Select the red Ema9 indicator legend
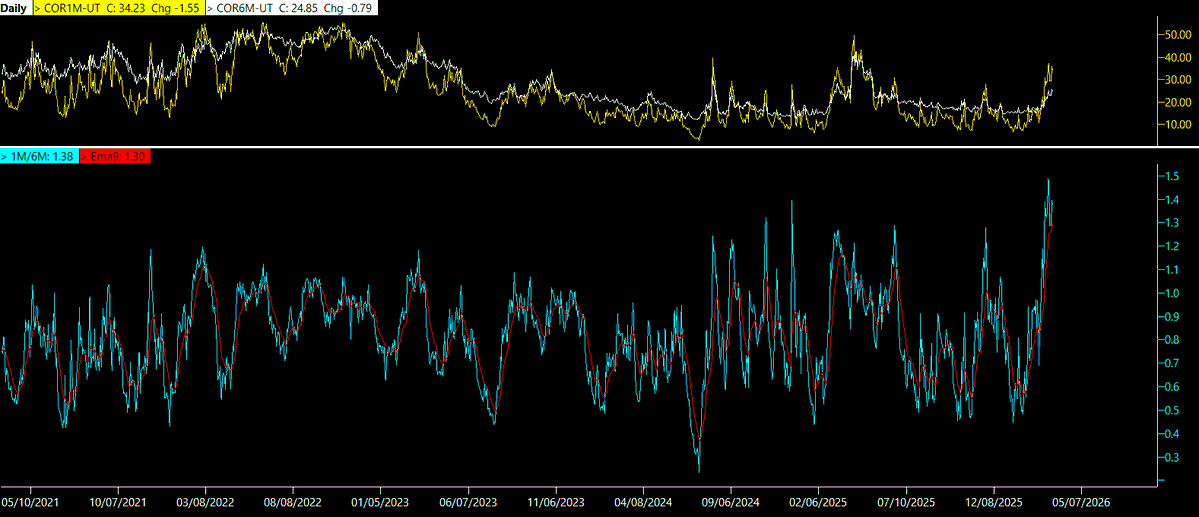The width and height of the screenshot is (1199, 517). [x=114, y=156]
